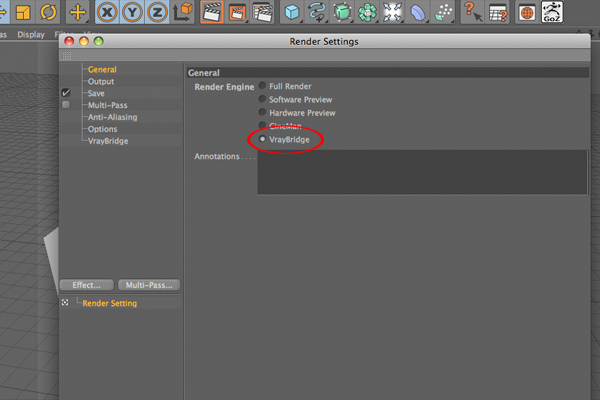Select Output settings page
The image size is (600, 400).
101,81
